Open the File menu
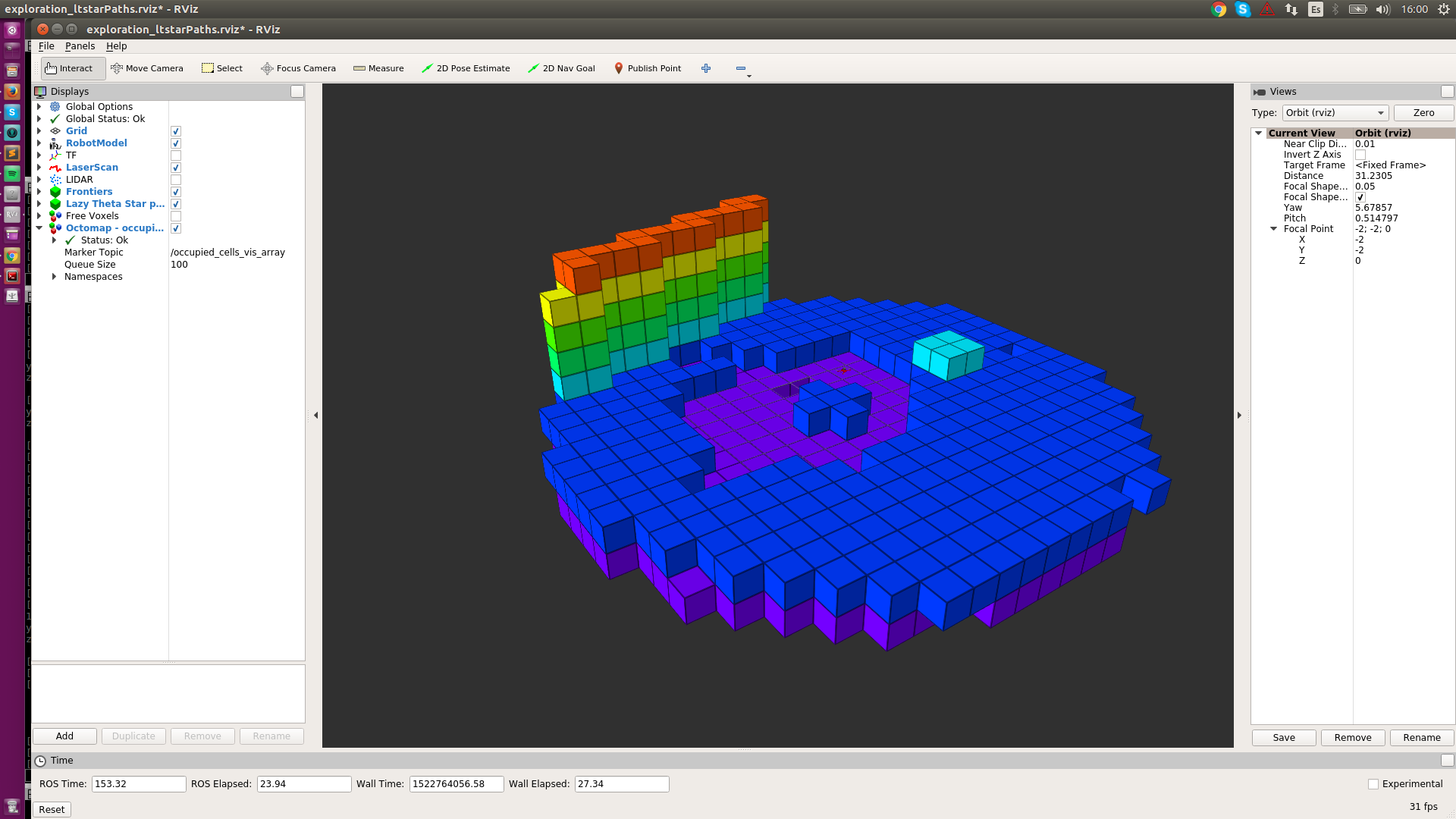This screenshot has width=1456, height=819. click(x=46, y=46)
